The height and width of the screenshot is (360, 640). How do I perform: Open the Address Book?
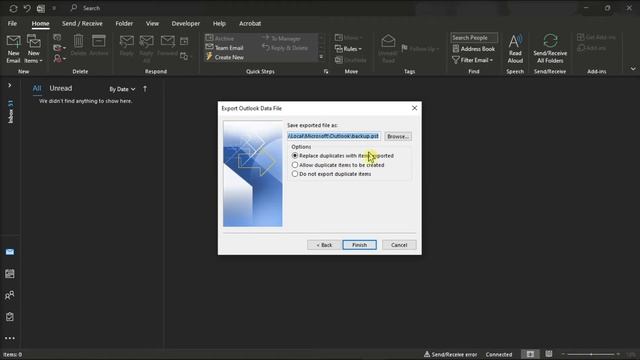click(x=473, y=49)
